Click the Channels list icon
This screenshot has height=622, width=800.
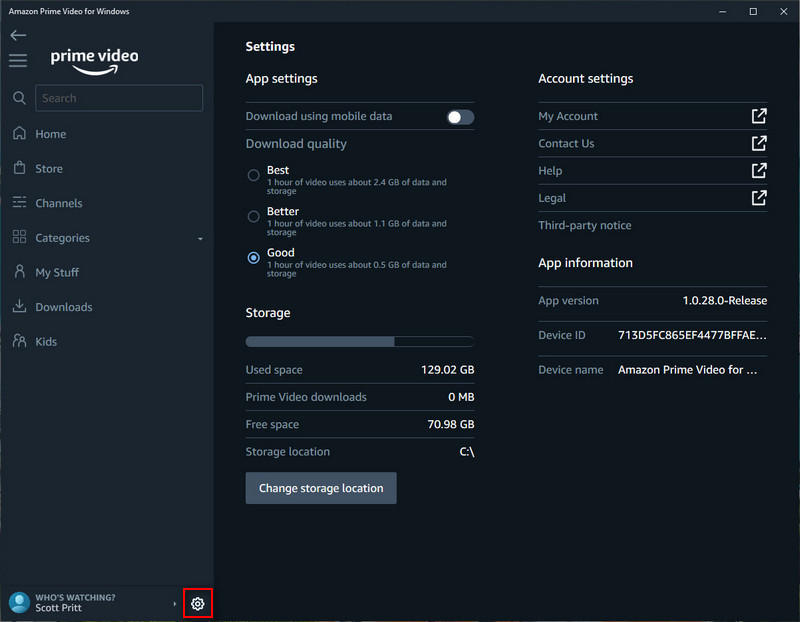[19, 202]
